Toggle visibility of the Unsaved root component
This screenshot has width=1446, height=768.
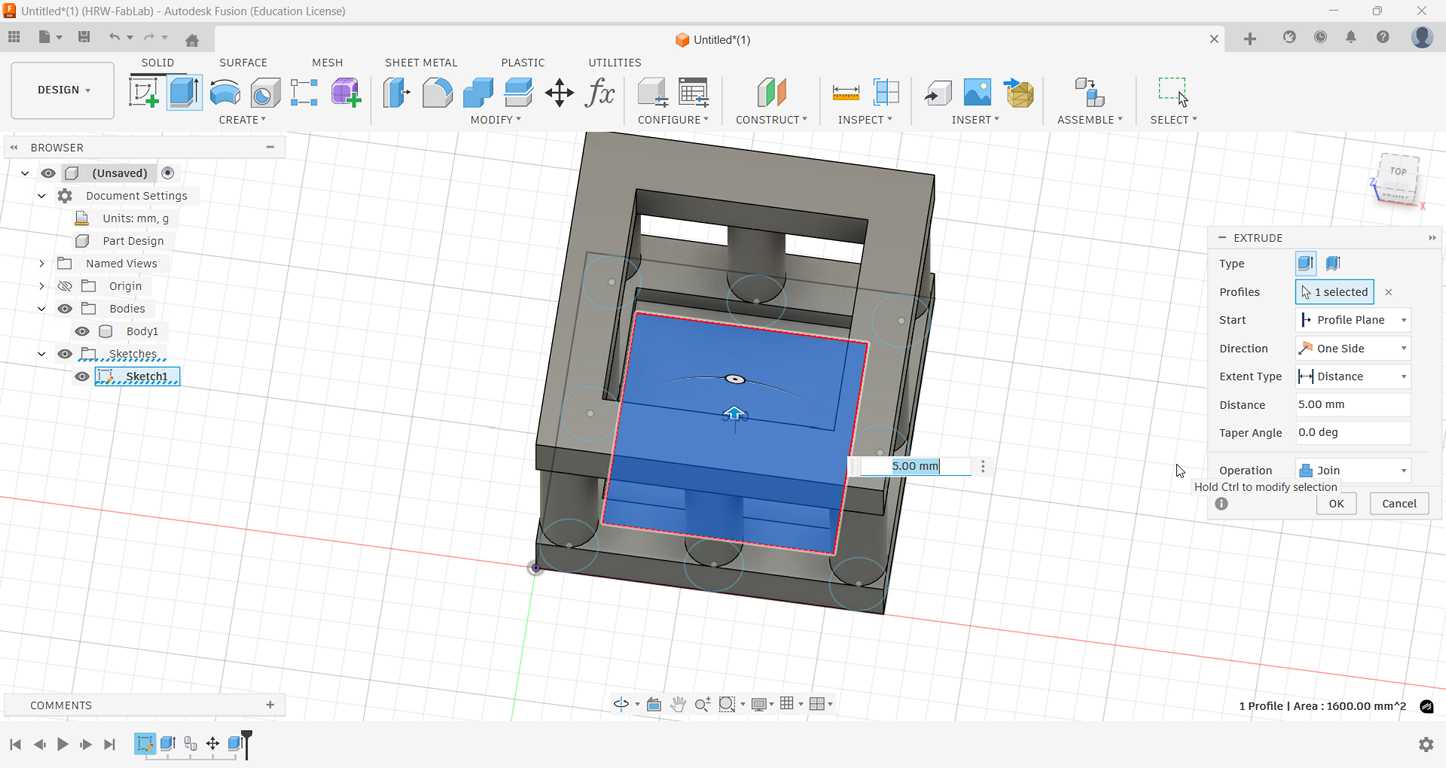point(48,173)
